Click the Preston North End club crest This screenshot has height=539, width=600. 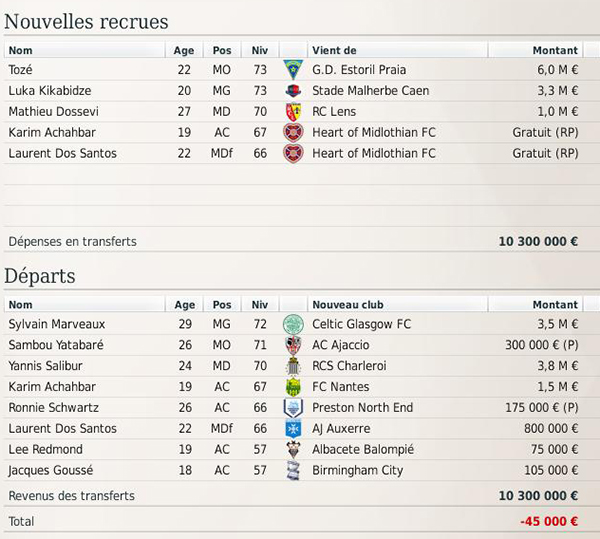pyautogui.click(x=293, y=408)
